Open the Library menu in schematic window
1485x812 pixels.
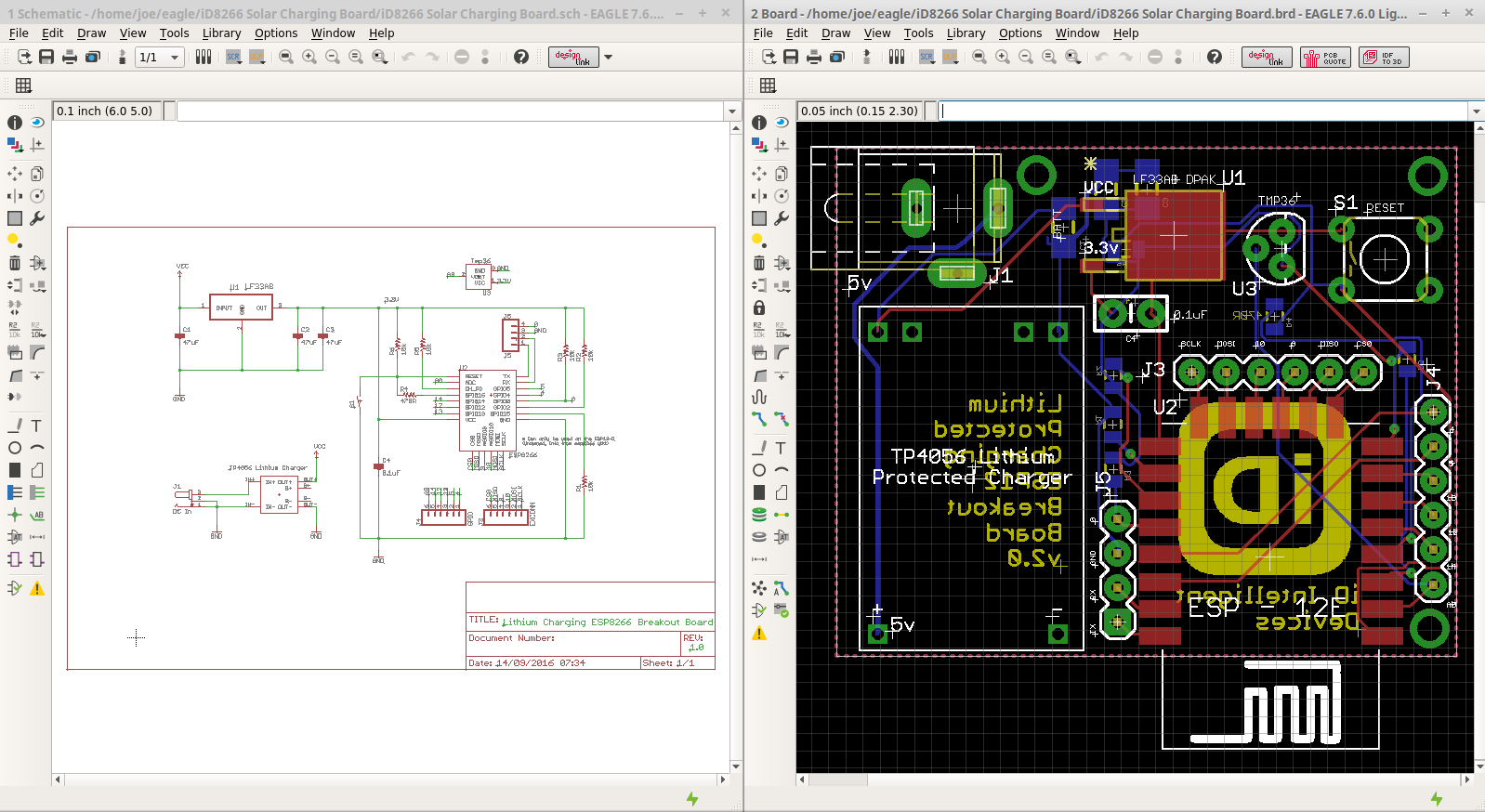click(x=221, y=33)
